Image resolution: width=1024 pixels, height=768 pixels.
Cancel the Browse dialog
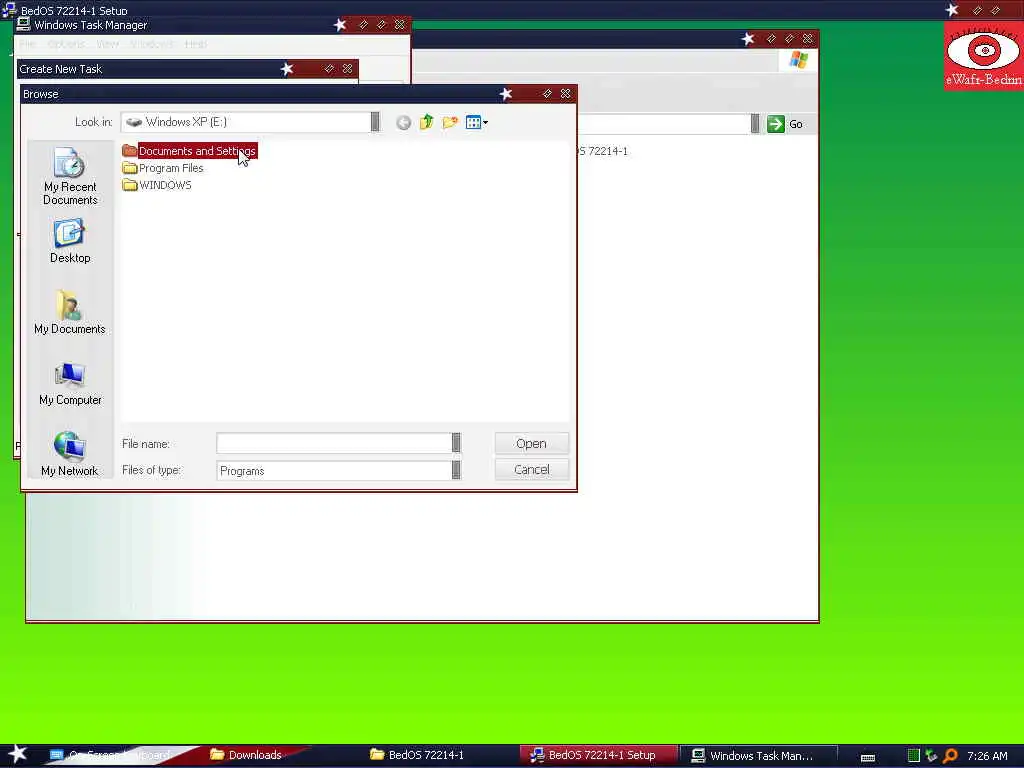click(532, 470)
